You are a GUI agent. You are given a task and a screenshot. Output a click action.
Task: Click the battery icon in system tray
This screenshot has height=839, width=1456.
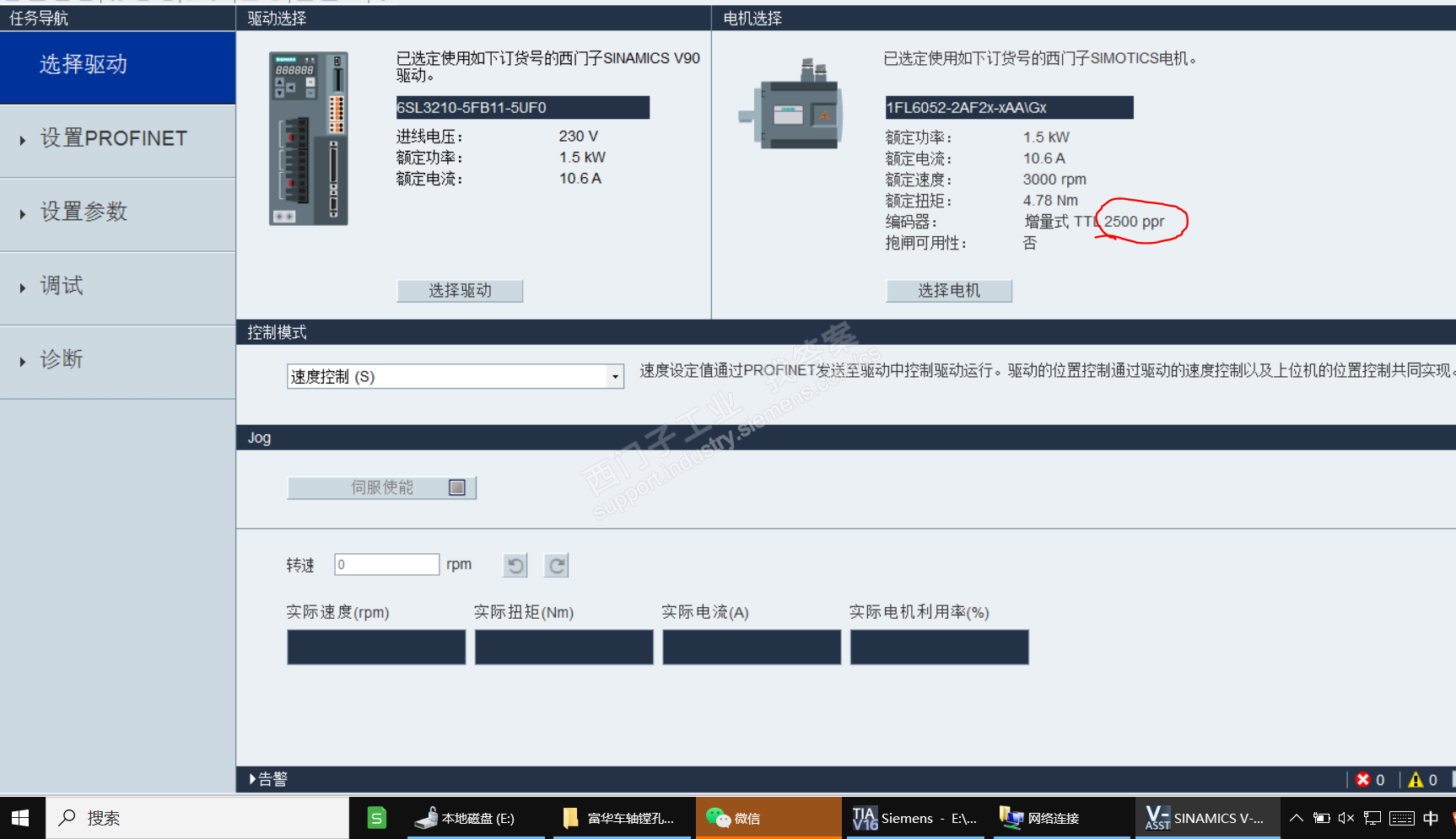click(x=1322, y=818)
